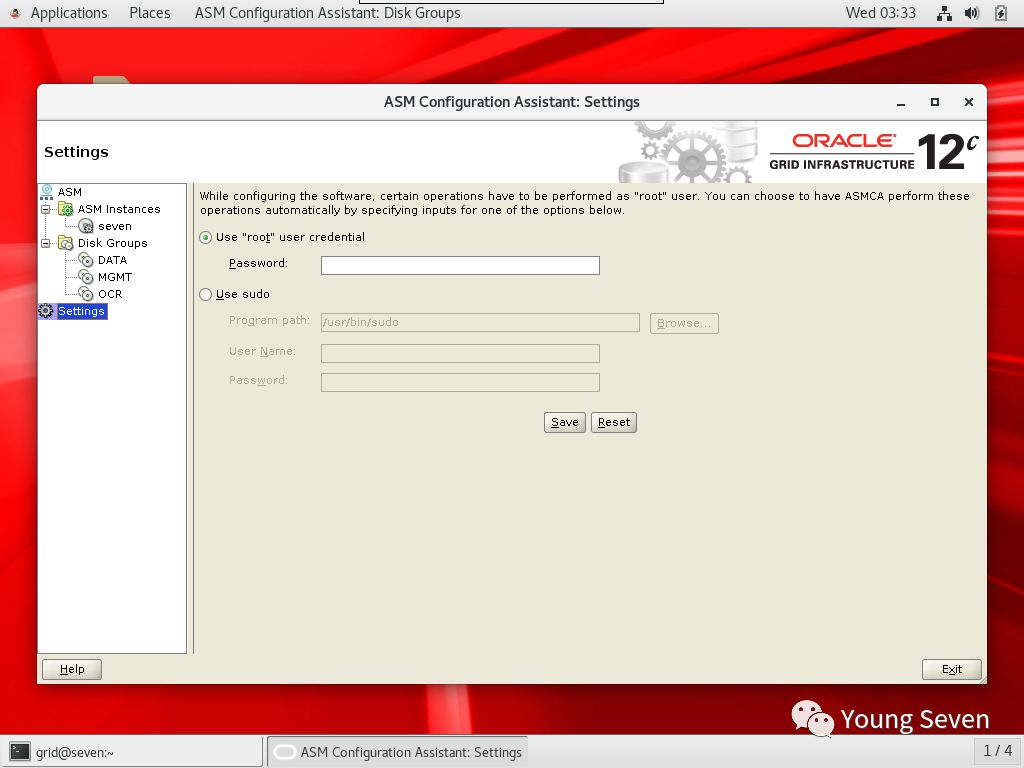Collapse the ASM Instances tree branch
This screenshot has width=1024, height=768.
46,209
